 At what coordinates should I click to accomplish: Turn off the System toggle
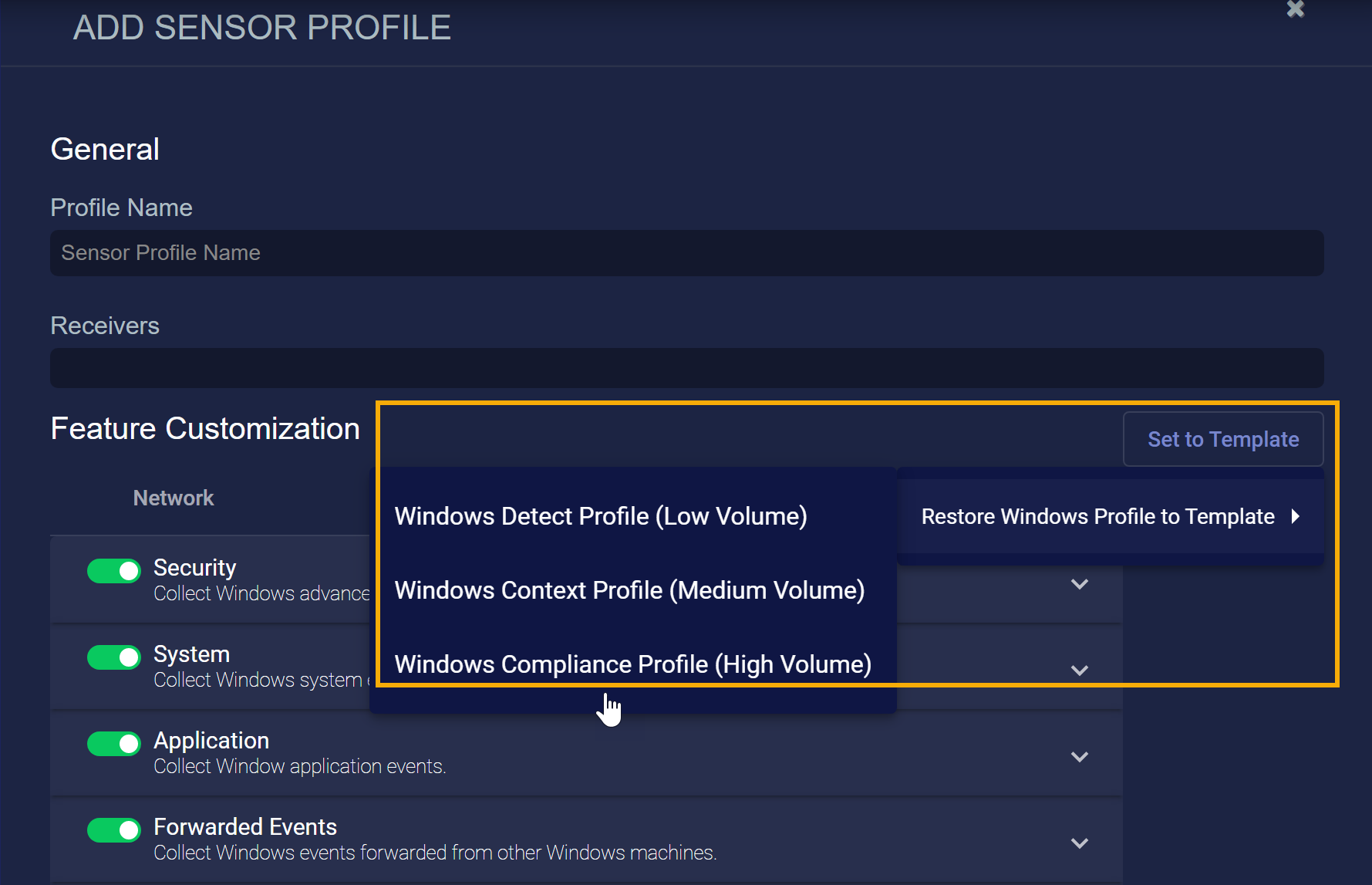[x=114, y=657]
